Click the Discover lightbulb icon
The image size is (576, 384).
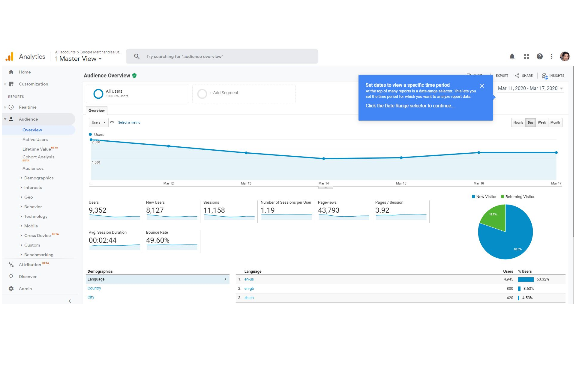pyautogui.click(x=11, y=276)
